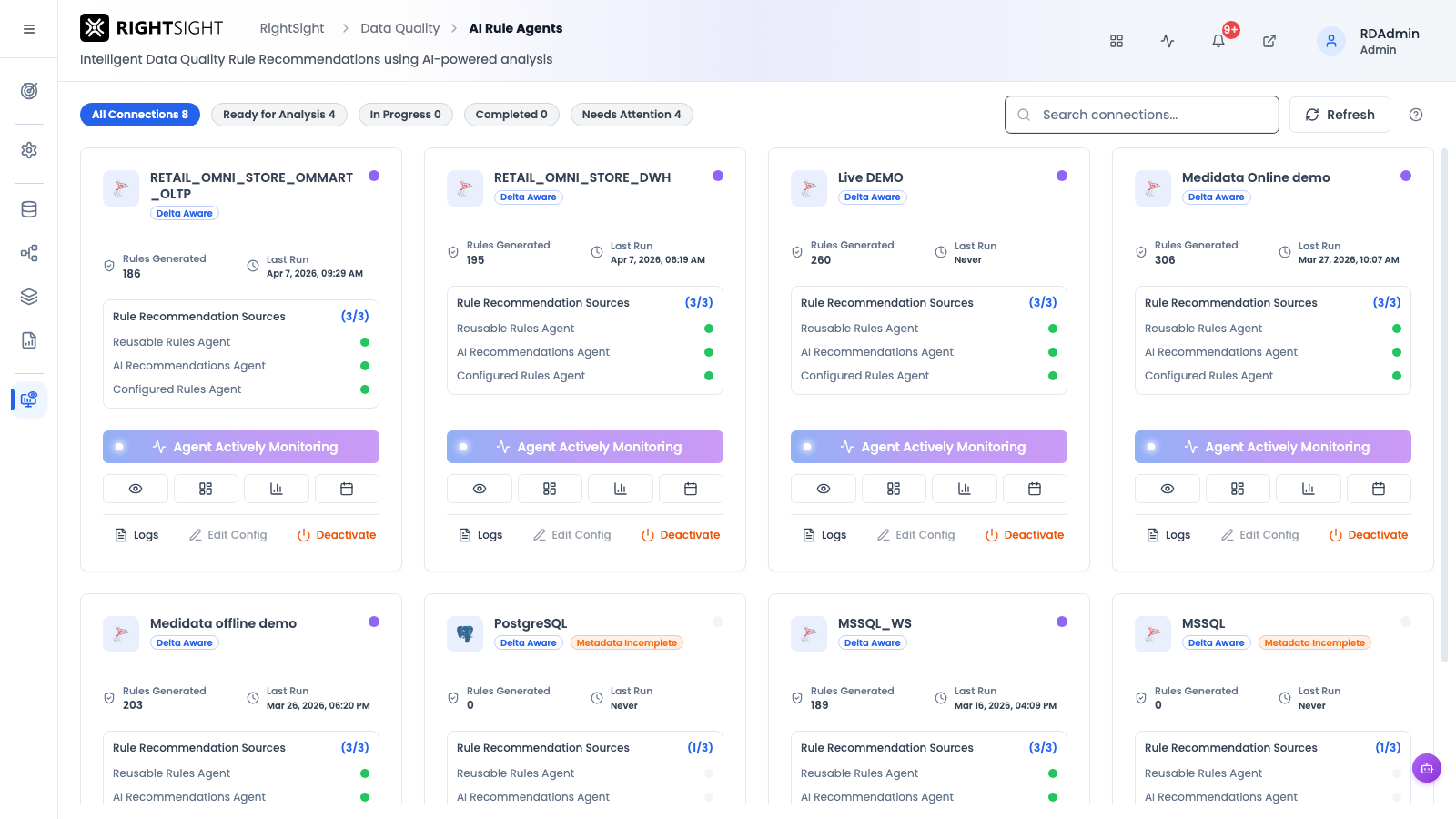Open the calendar icon on the Live DEMO card
The image size is (1456, 819).
point(1035,489)
